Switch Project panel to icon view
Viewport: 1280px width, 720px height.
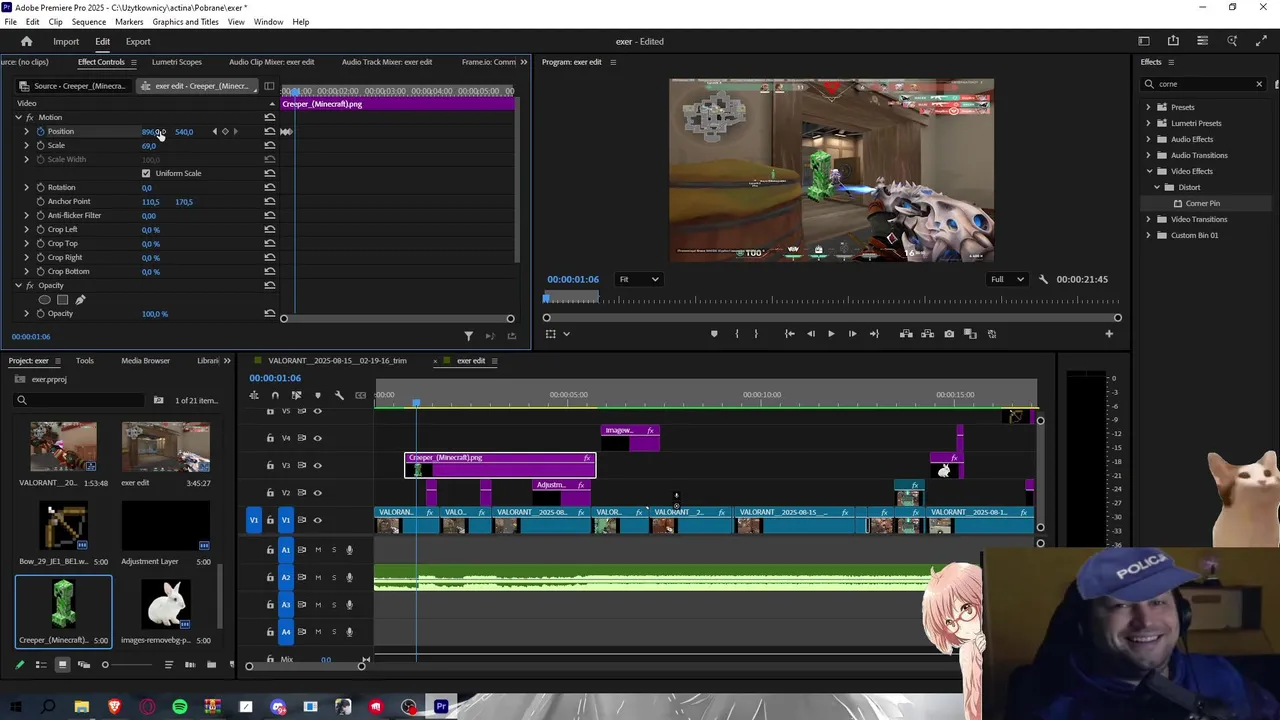(62, 665)
